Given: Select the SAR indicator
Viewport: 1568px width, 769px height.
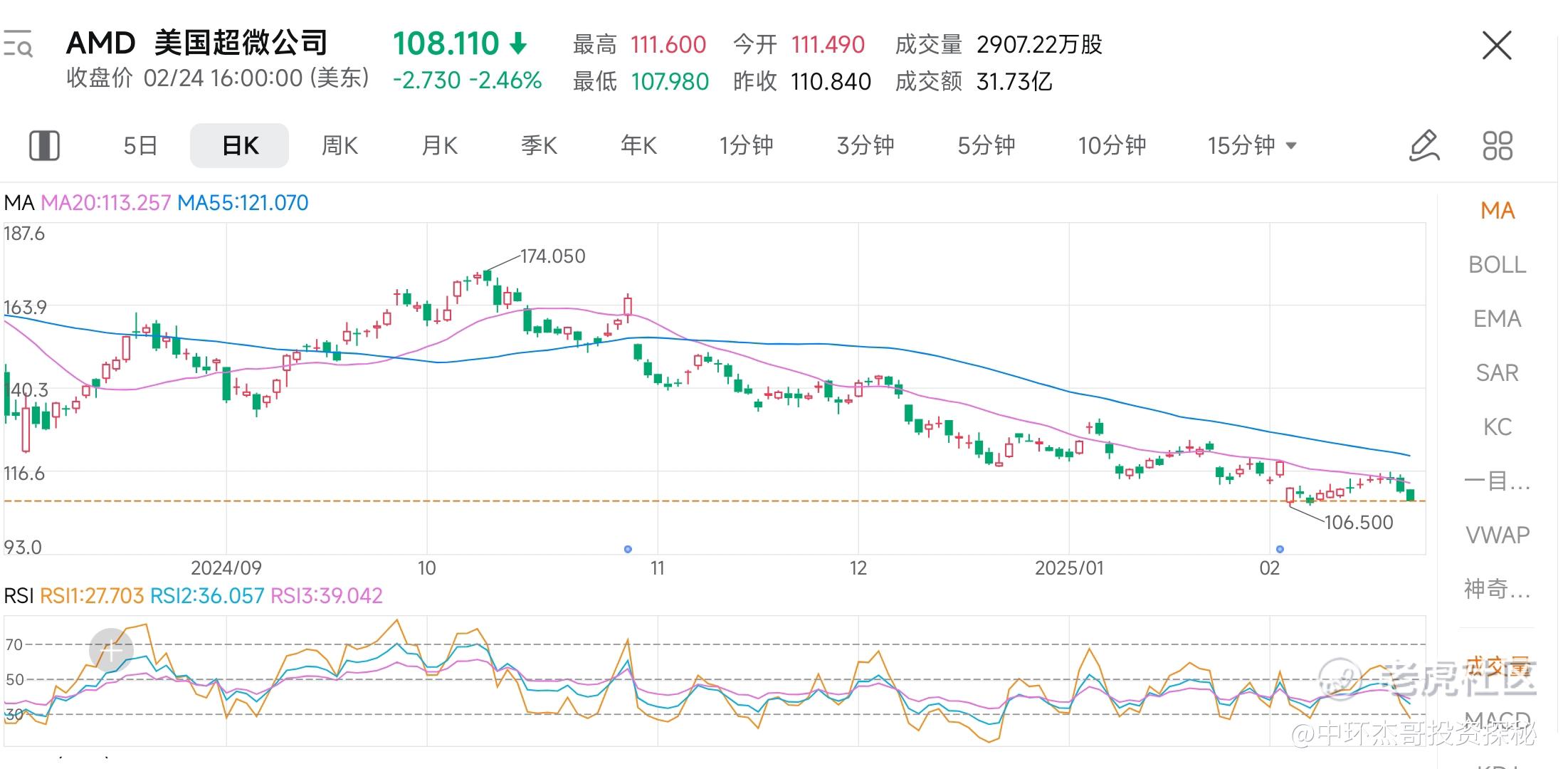Looking at the screenshot, I should pyautogui.click(x=1498, y=373).
